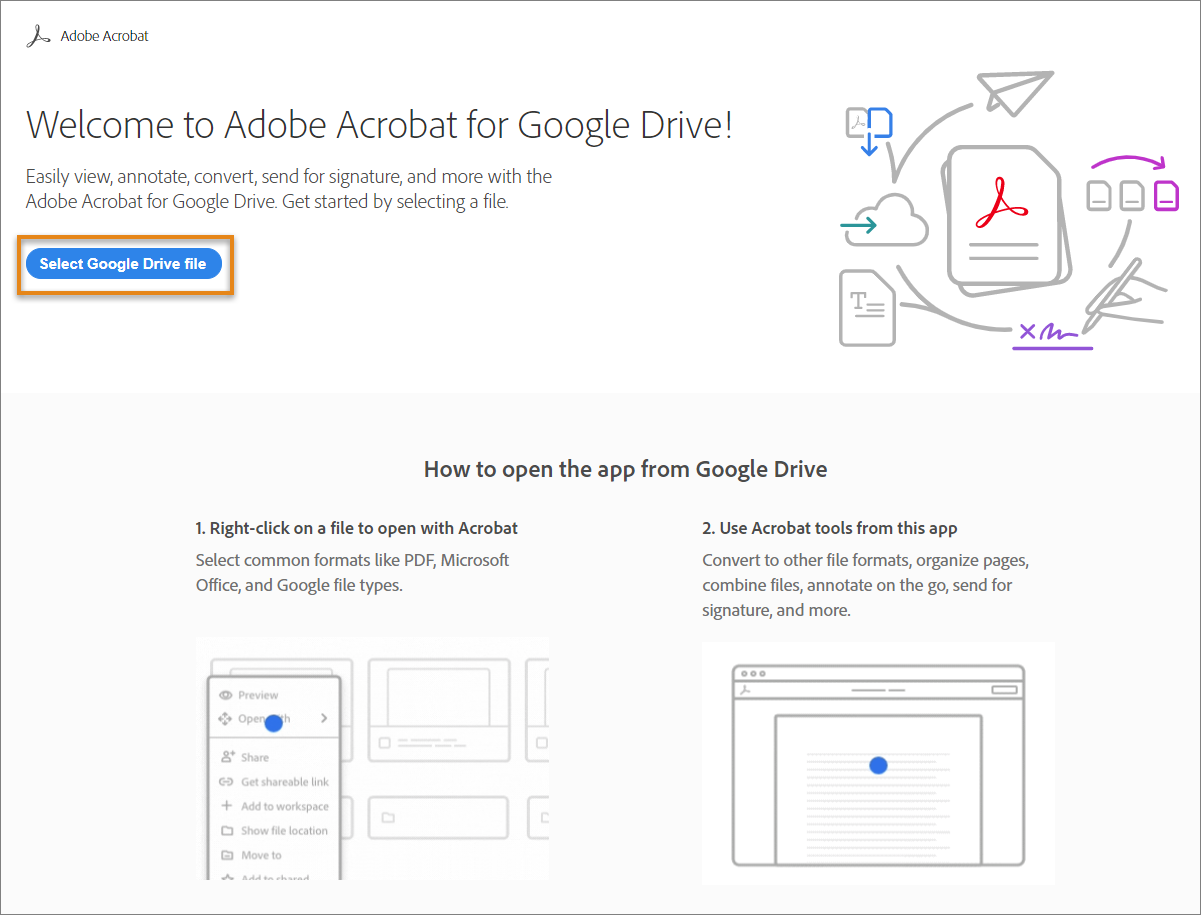The width and height of the screenshot is (1201, 915).
Task: Click the blue cursor dot in the browser illustration
Action: click(x=877, y=765)
